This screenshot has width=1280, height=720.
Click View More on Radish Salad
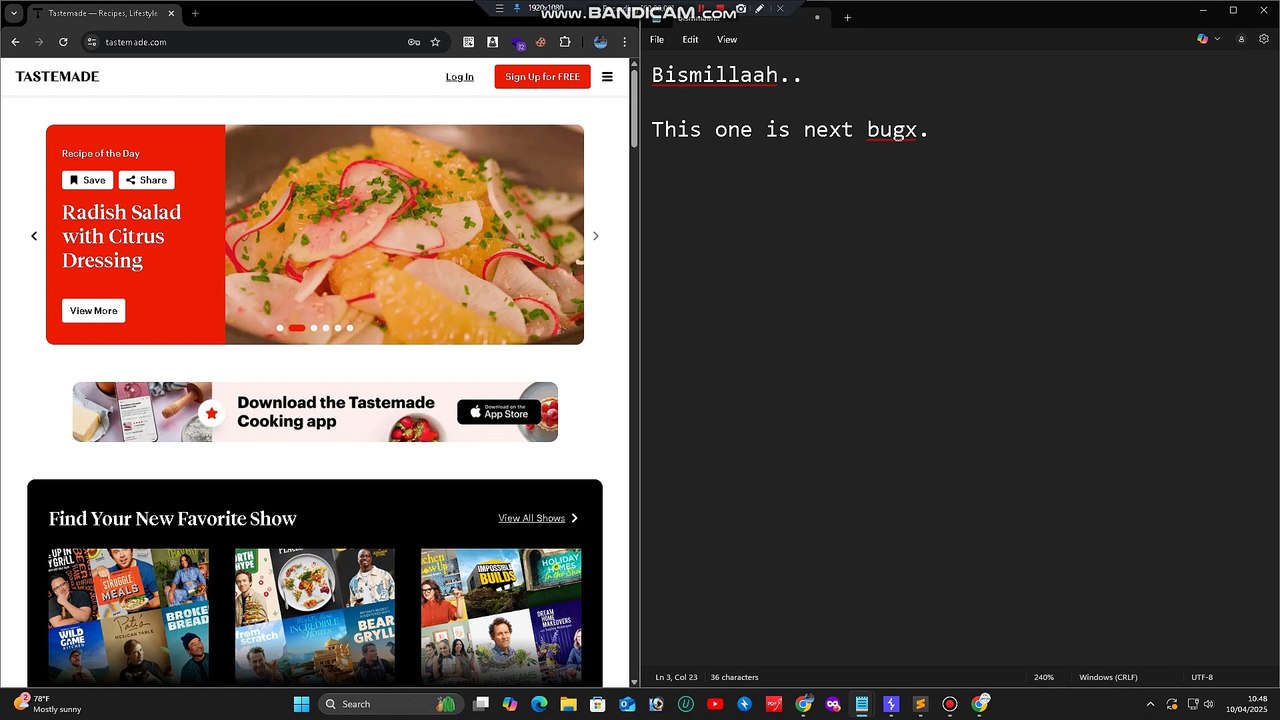93,311
